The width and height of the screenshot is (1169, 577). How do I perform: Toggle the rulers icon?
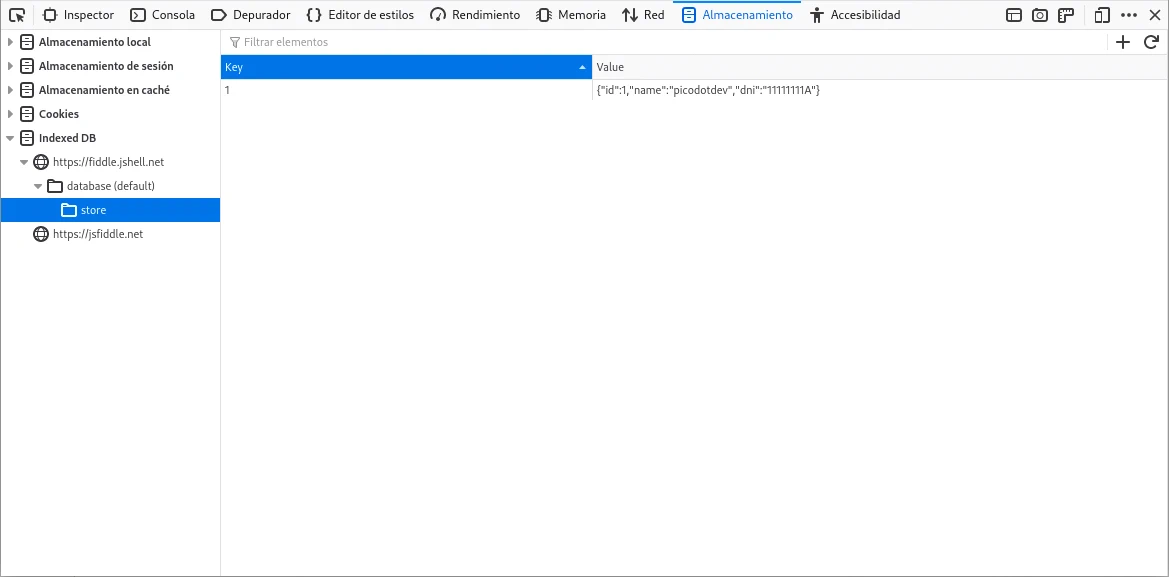coord(1066,15)
